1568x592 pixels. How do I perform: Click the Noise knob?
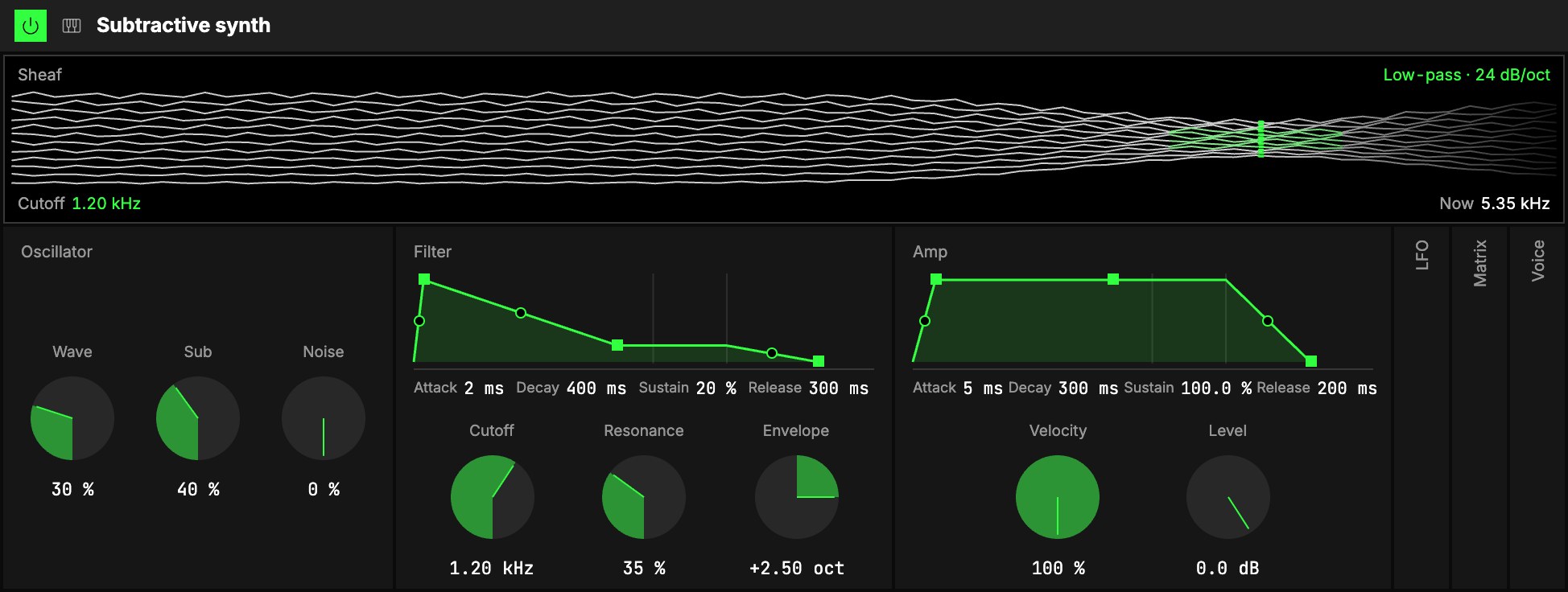[x=324, y=418]
